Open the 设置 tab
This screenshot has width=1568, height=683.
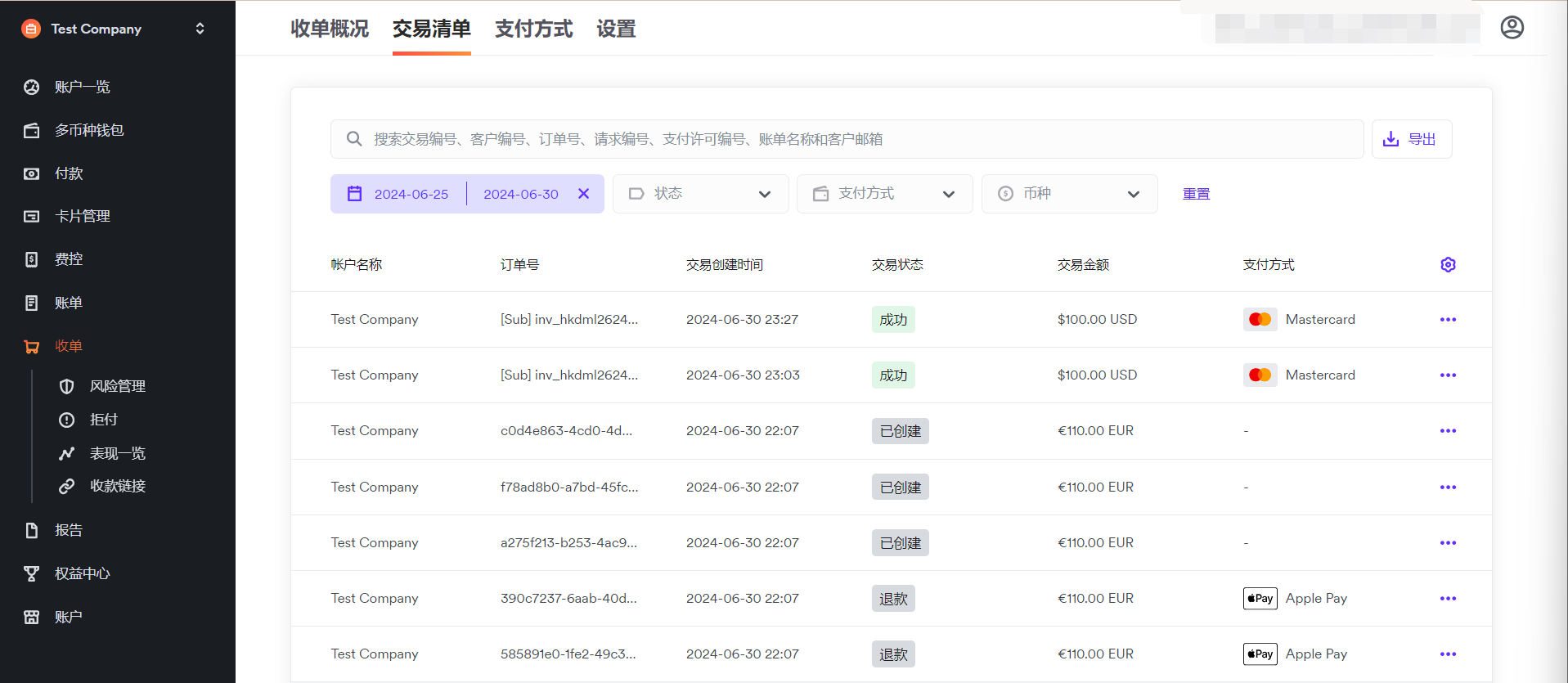coord(616,29)
